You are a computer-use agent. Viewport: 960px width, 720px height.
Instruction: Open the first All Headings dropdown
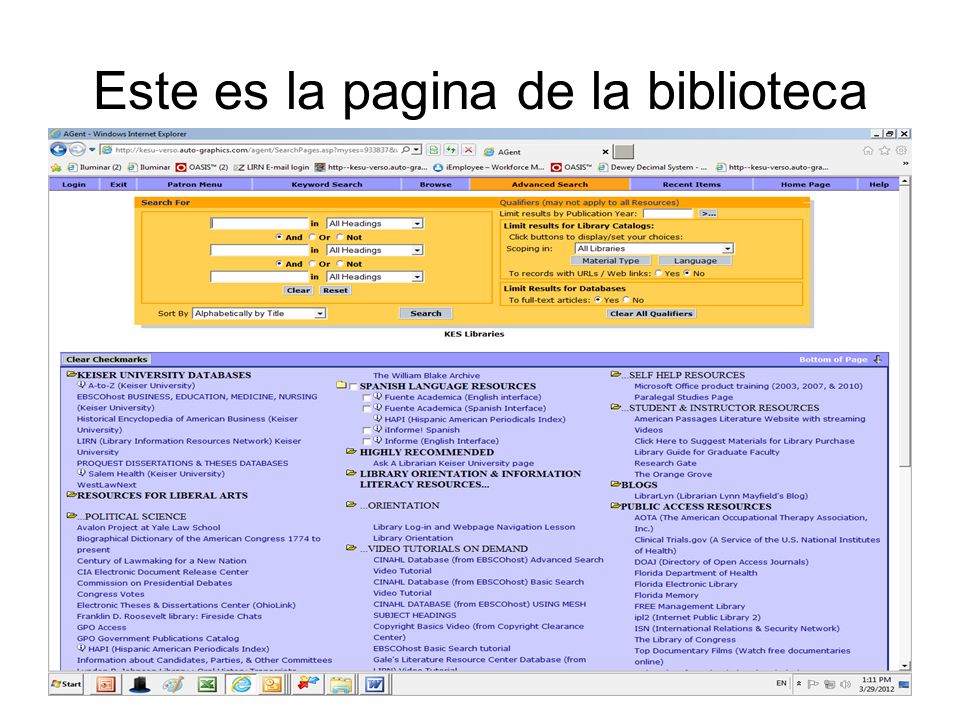pyautogui.click(x=375, y=224)
